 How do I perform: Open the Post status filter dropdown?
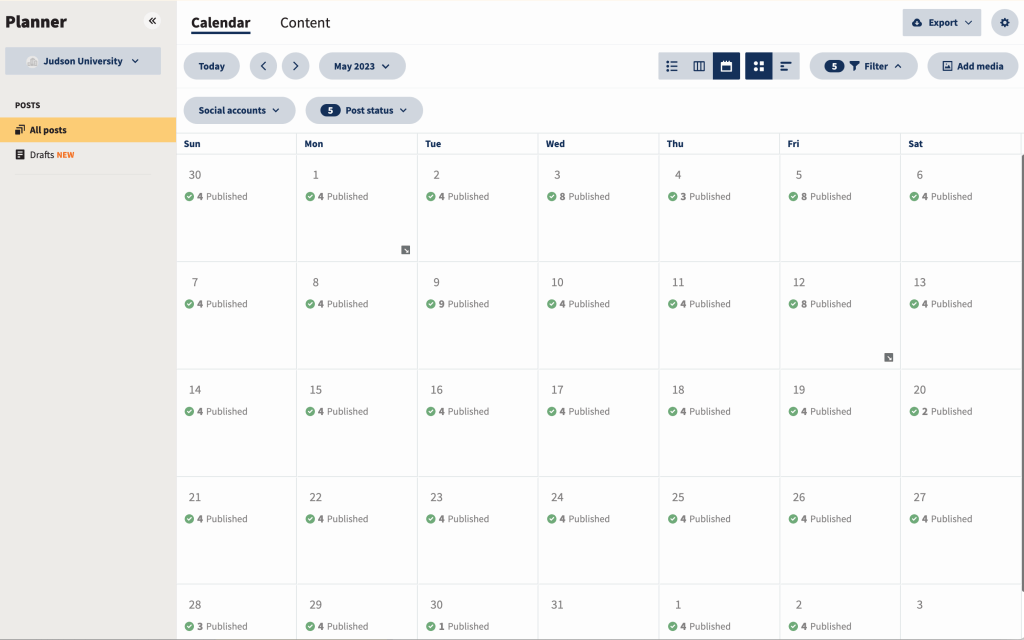pos(364,110)
